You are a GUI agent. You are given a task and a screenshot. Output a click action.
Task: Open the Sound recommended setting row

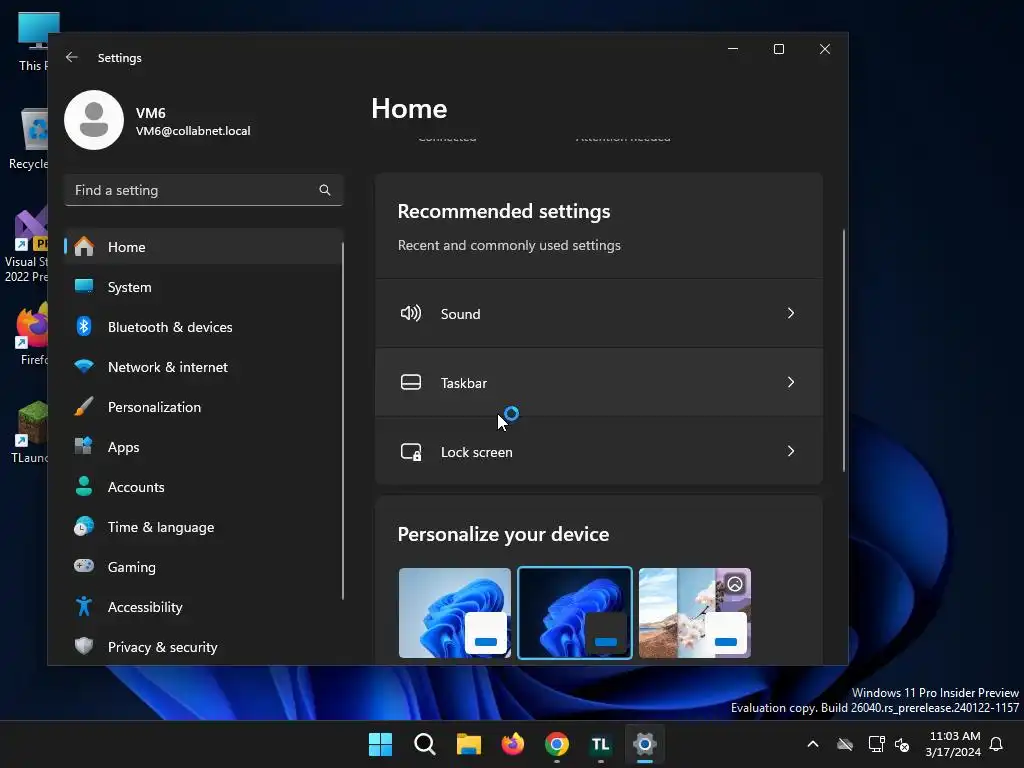pos(599,313)
